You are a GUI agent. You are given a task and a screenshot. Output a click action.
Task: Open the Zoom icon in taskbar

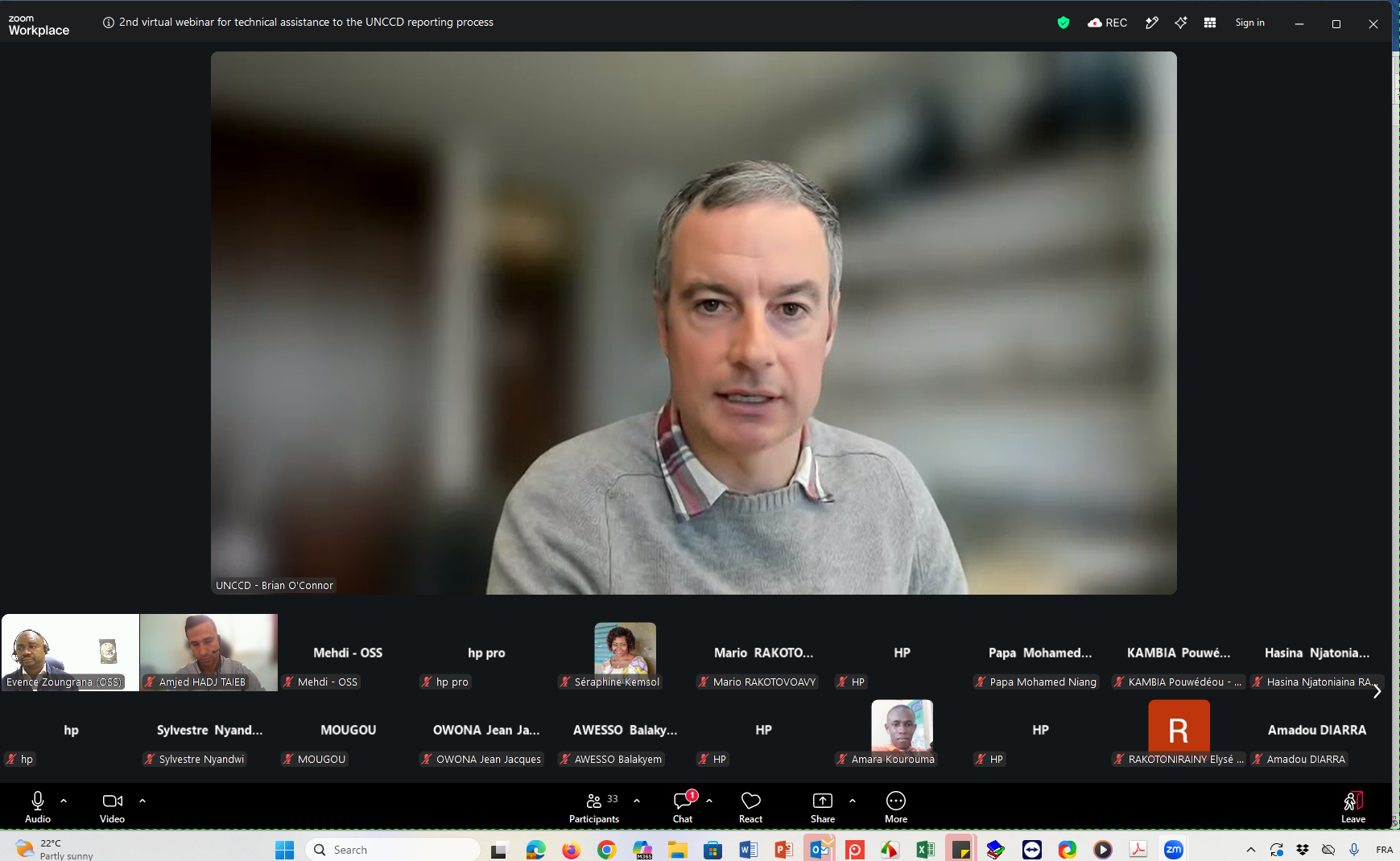(1173, 850)
